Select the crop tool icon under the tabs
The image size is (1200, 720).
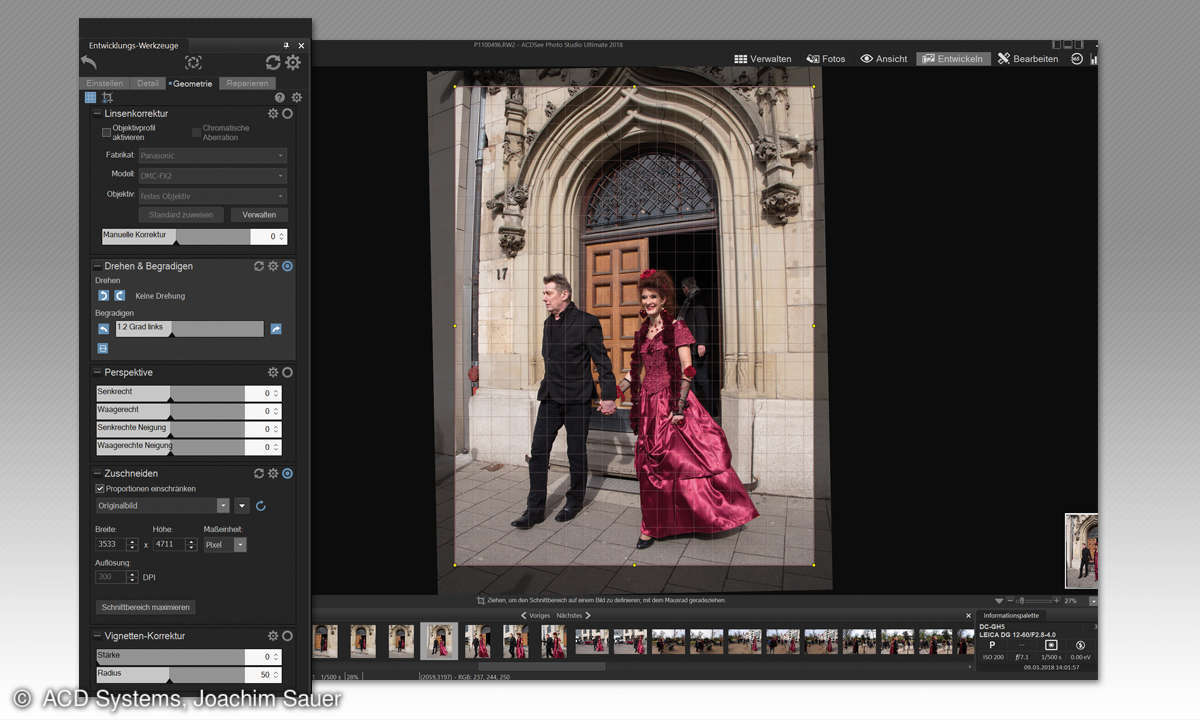pos(107,97)
